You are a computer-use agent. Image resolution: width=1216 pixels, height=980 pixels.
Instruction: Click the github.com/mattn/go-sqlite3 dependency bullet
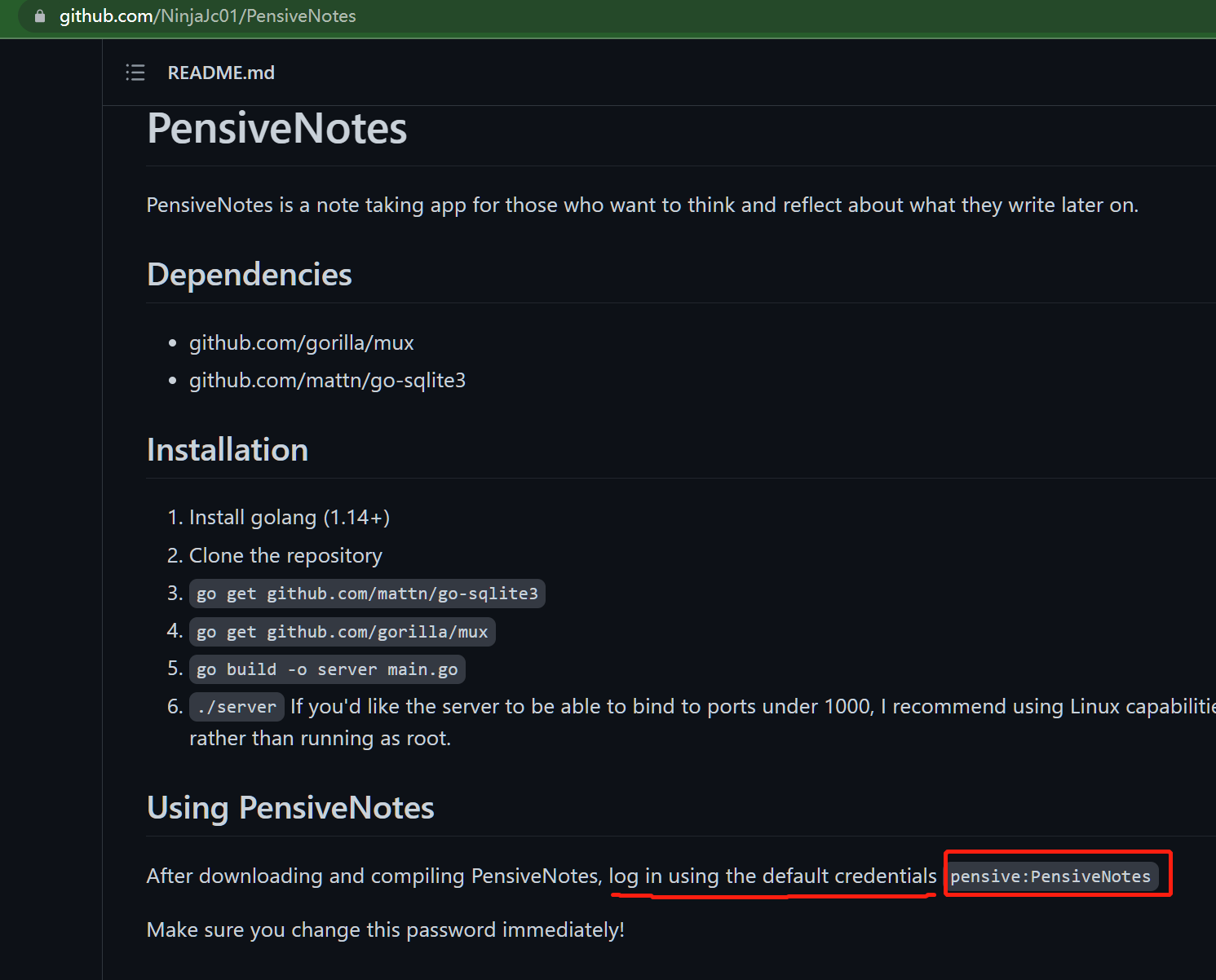click(x=327, y=381)
